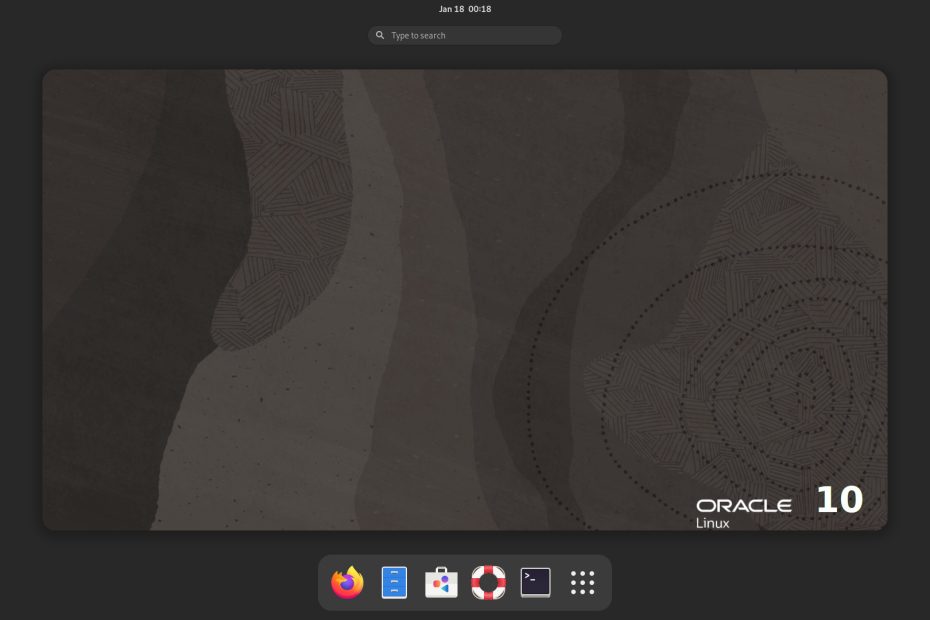The width and height of the screenshot is (930, 620).
Task: Show all applications grid
Action: tap(582, 583)
